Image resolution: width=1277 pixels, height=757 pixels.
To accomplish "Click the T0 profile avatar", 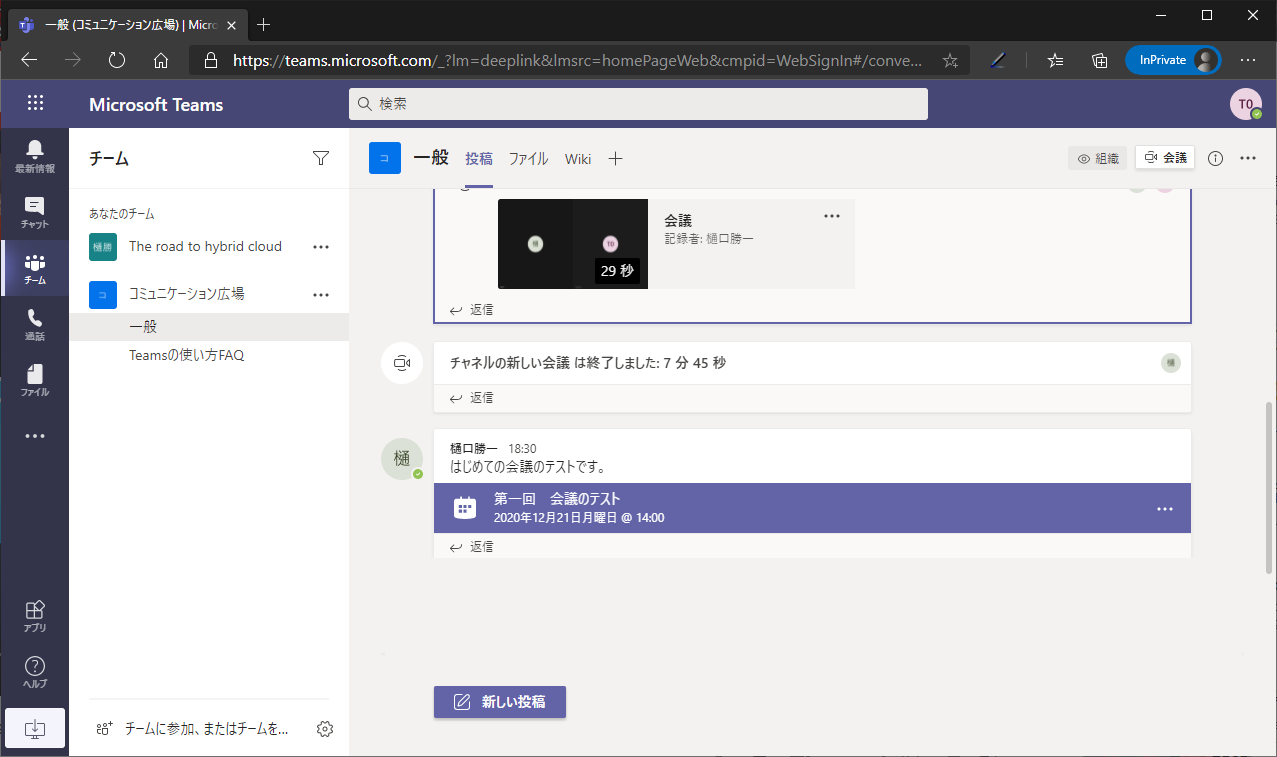I will point(1246,104).
